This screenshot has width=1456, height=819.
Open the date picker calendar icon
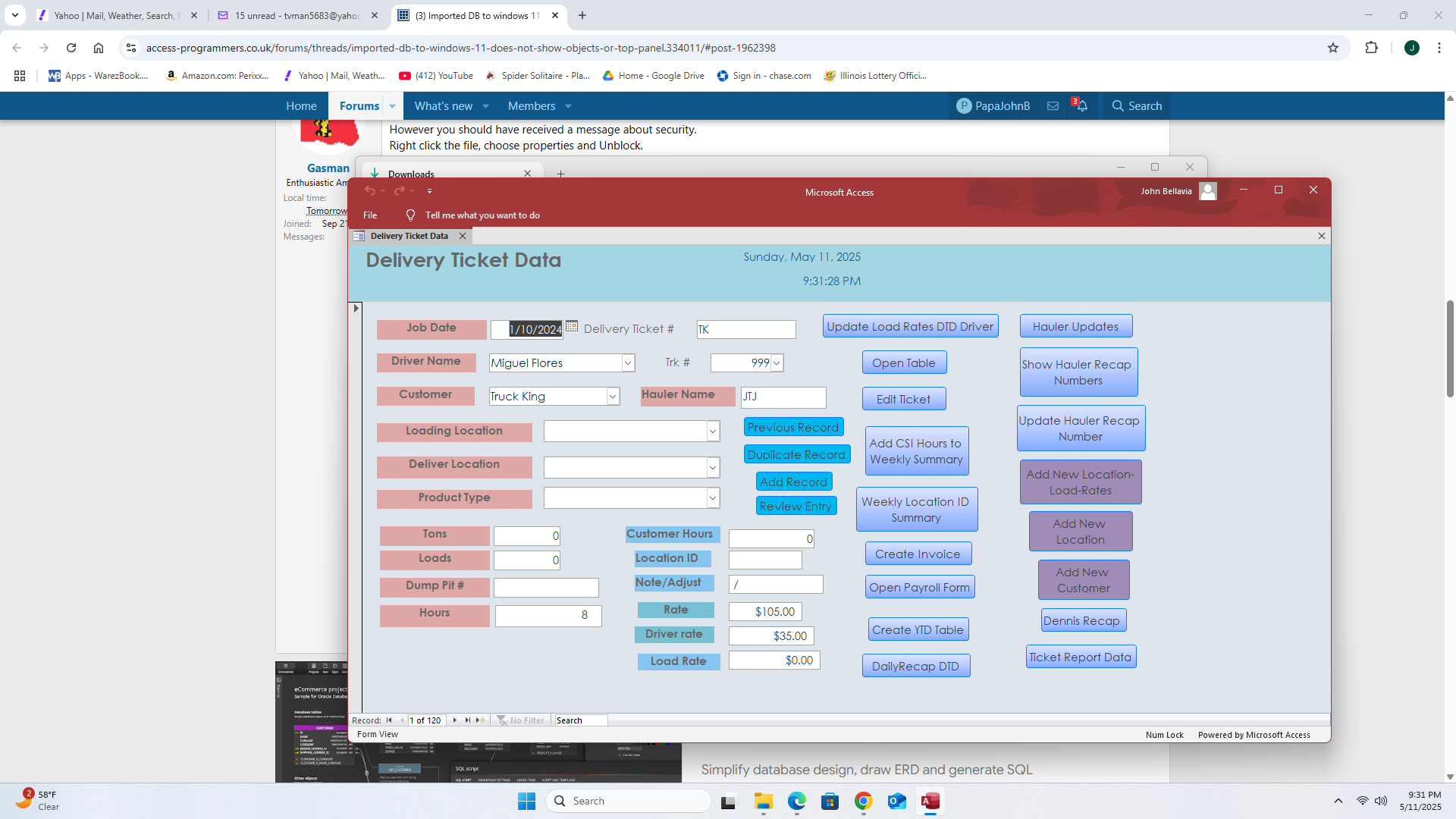pyautogui.click(x=572, y=326)
